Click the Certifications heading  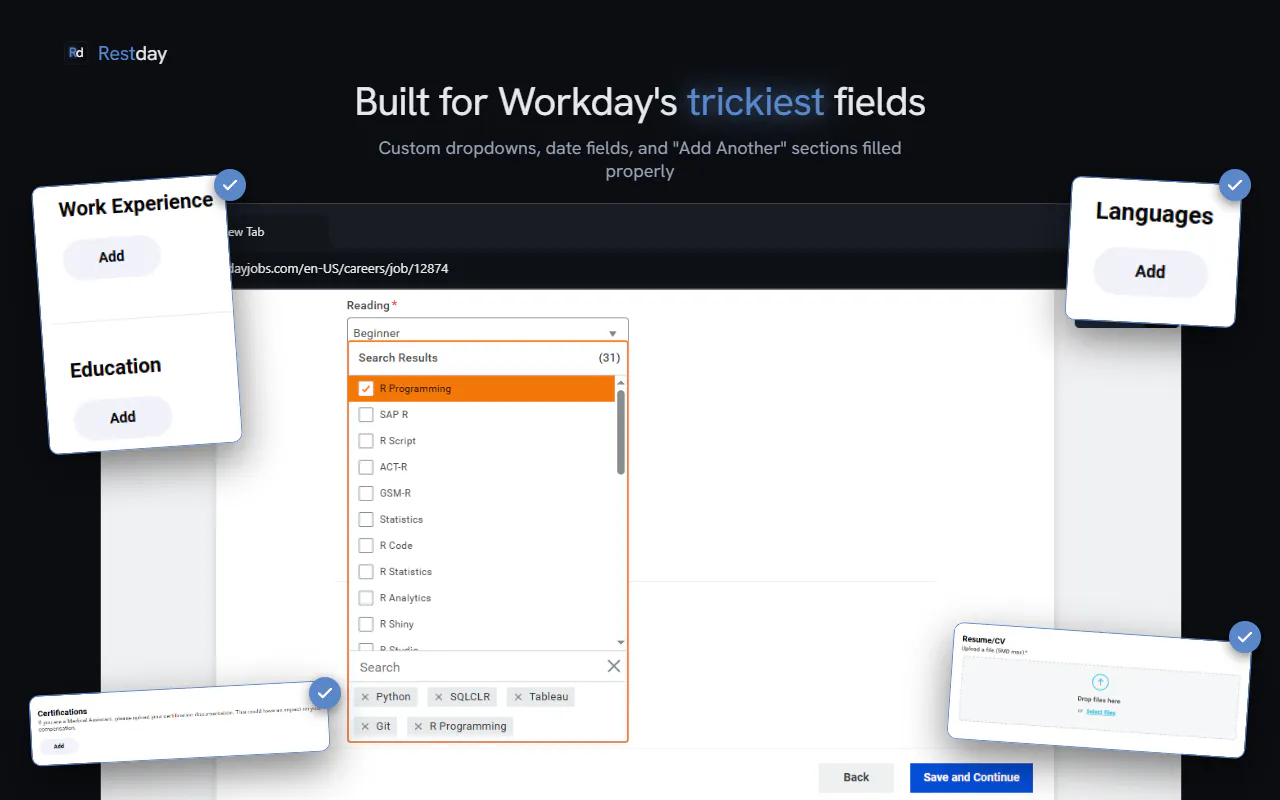[x=62, y=713]
